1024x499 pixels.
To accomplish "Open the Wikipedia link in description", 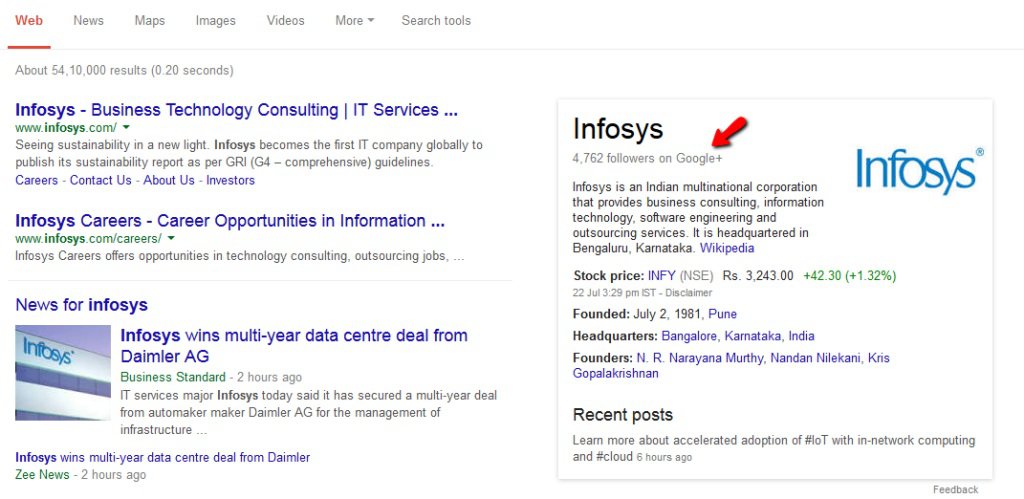I will (727, 248).
